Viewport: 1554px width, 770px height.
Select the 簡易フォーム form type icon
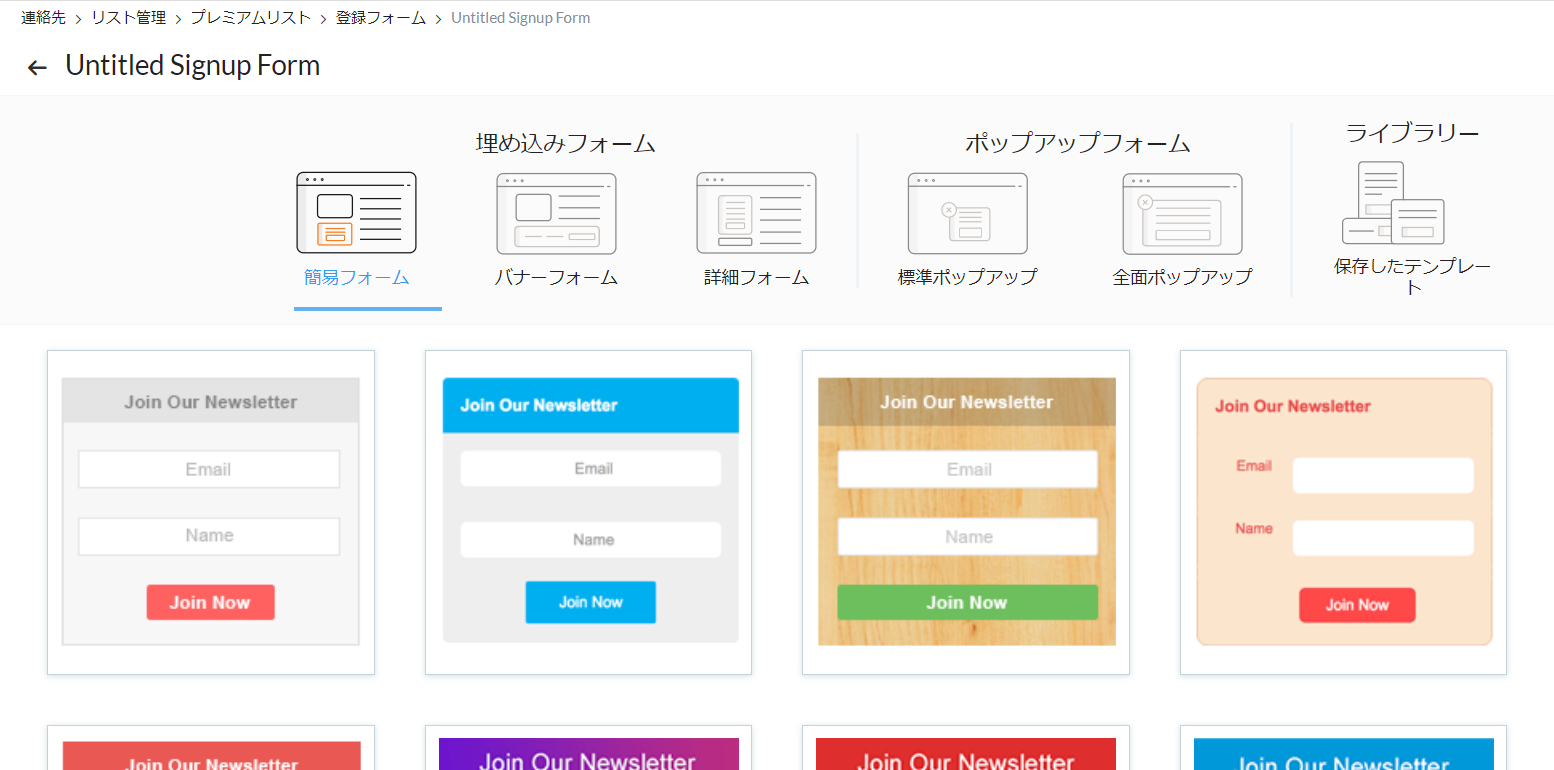coord(356,213)
